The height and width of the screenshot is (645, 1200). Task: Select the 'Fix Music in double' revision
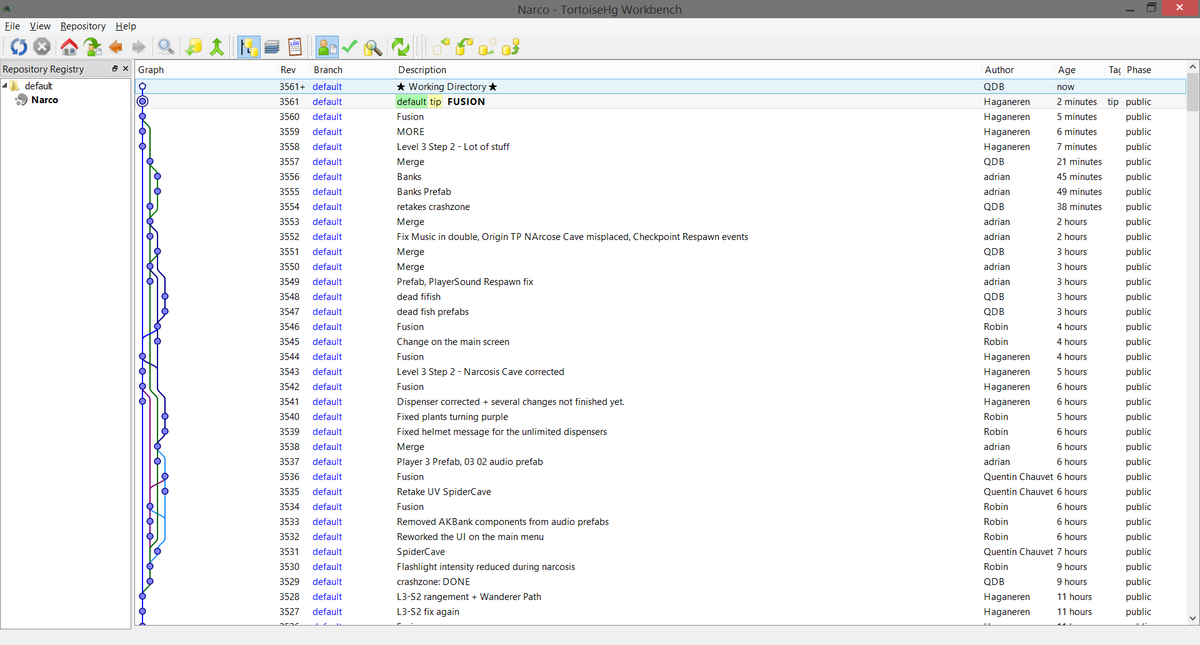[x=660, y=237]
